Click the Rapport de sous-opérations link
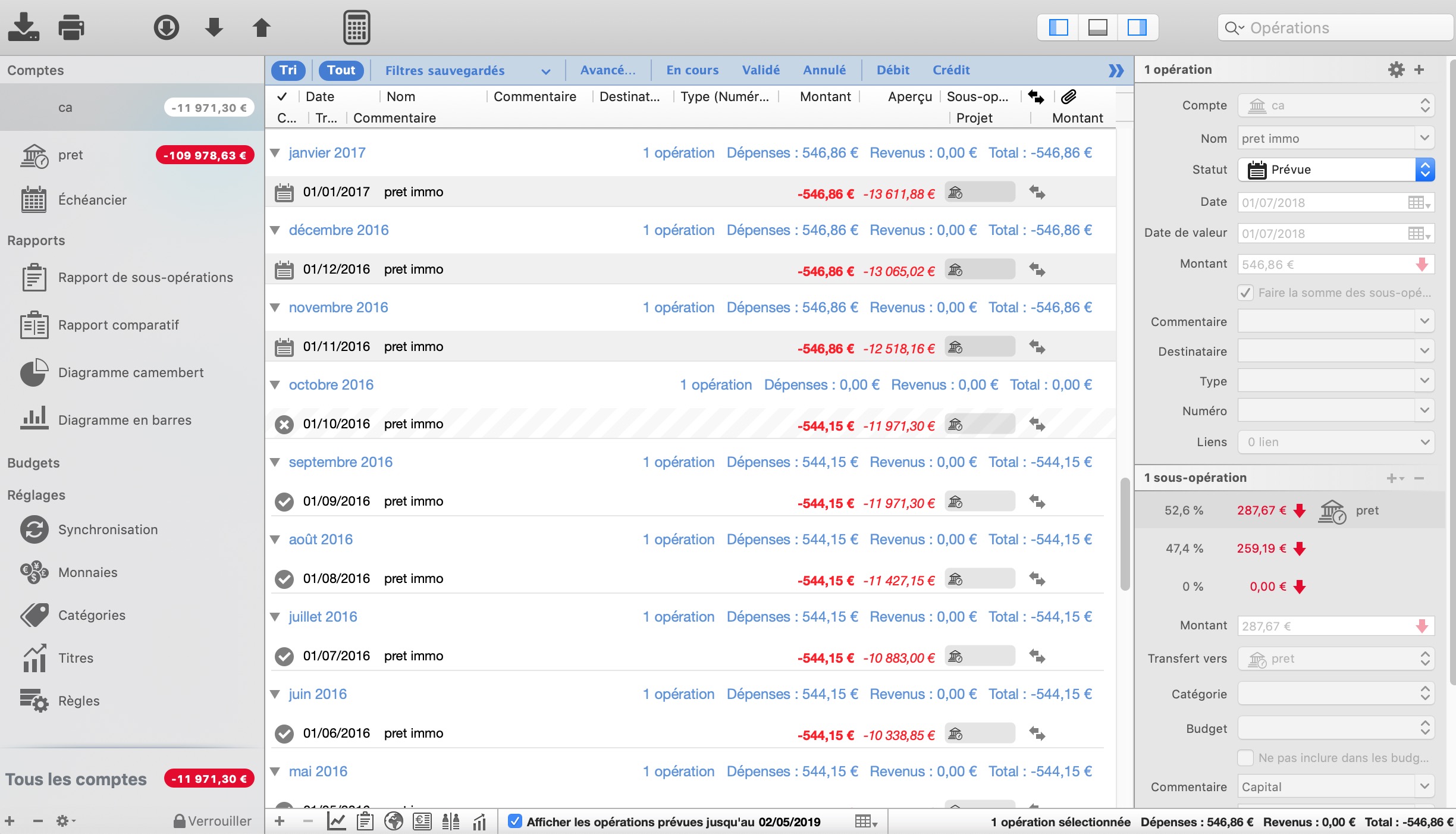The width and height of the screenshot is (1456, 834). (x=146, y=277)
